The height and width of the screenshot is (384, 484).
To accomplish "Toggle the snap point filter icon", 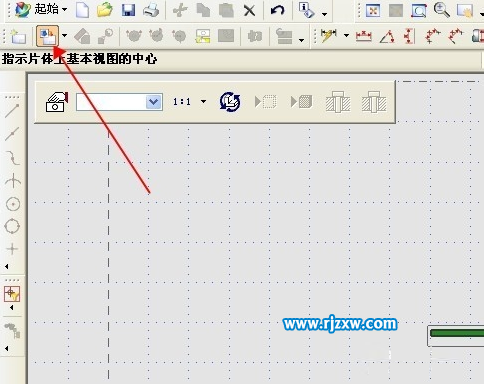I will click(12, 294).
